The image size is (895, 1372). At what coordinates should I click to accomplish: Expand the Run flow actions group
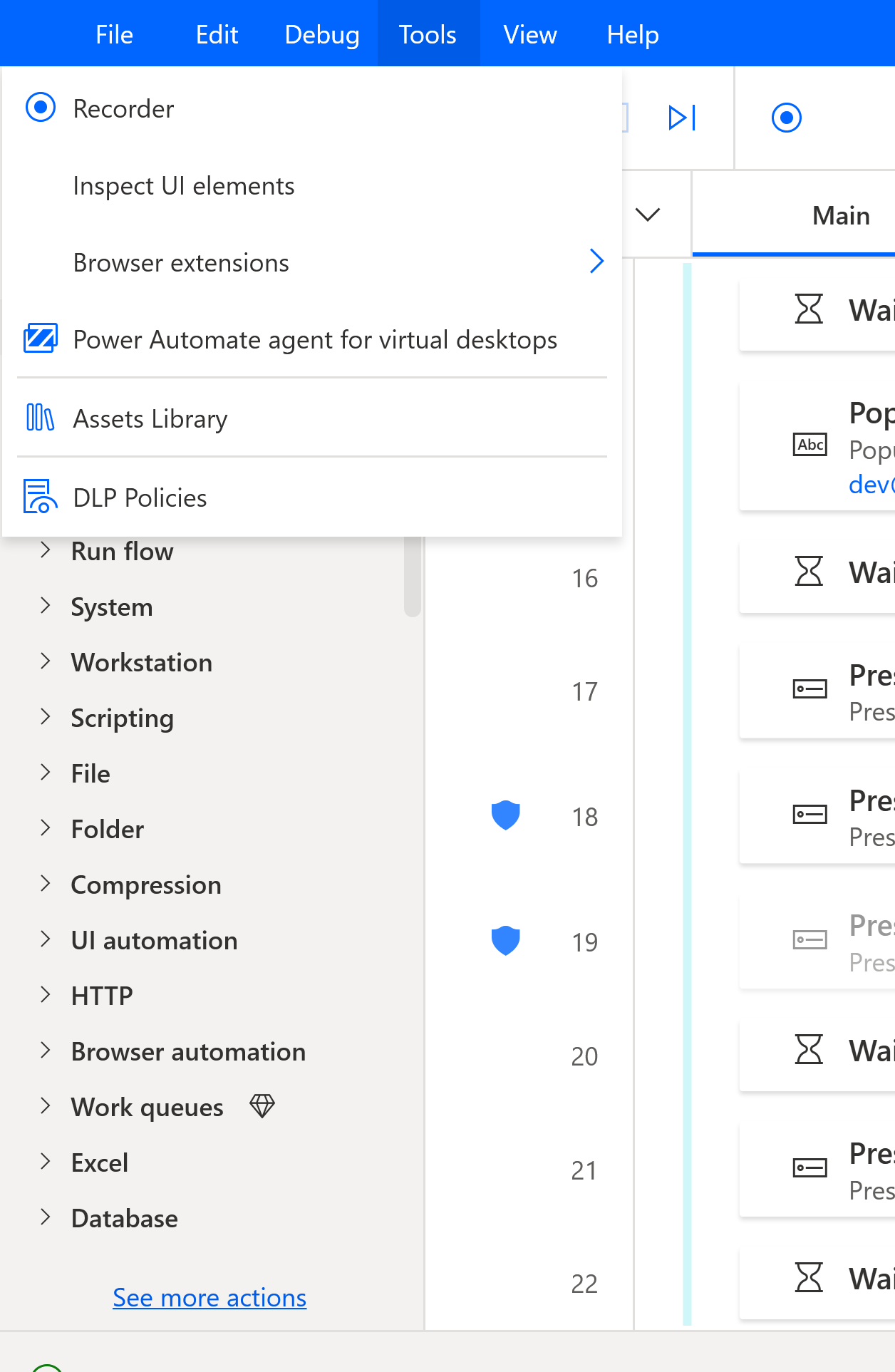(x=46, y=550)
